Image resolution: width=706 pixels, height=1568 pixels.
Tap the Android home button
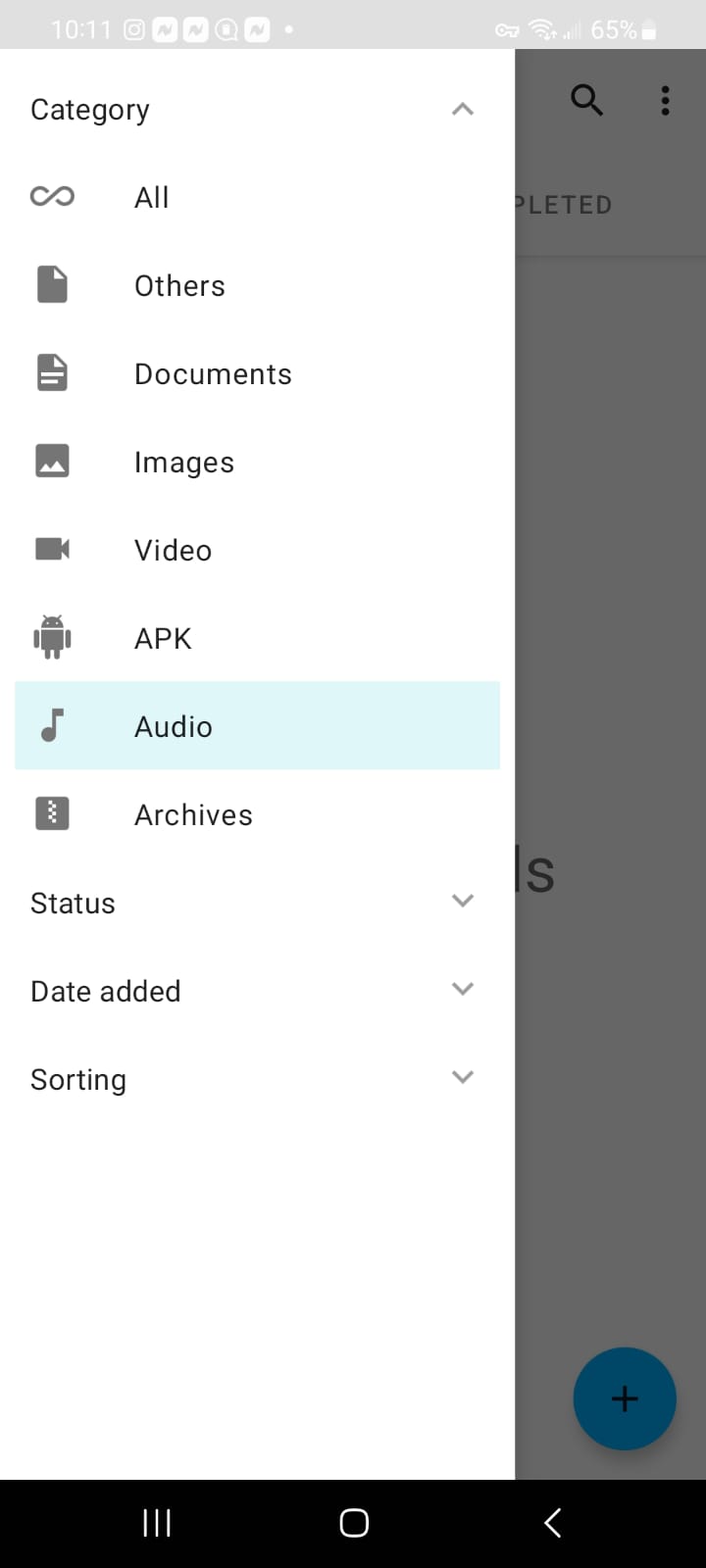(x=354, y=1522)
